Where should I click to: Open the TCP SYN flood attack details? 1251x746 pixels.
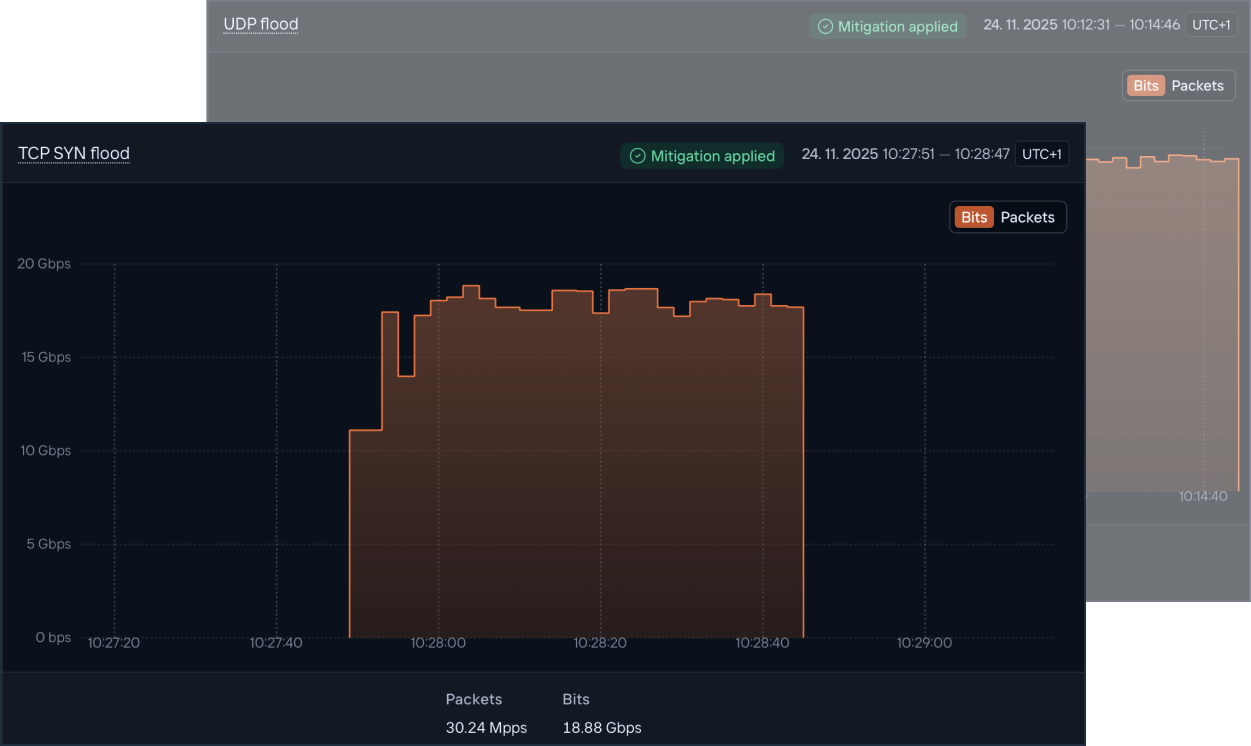(73, 153)
